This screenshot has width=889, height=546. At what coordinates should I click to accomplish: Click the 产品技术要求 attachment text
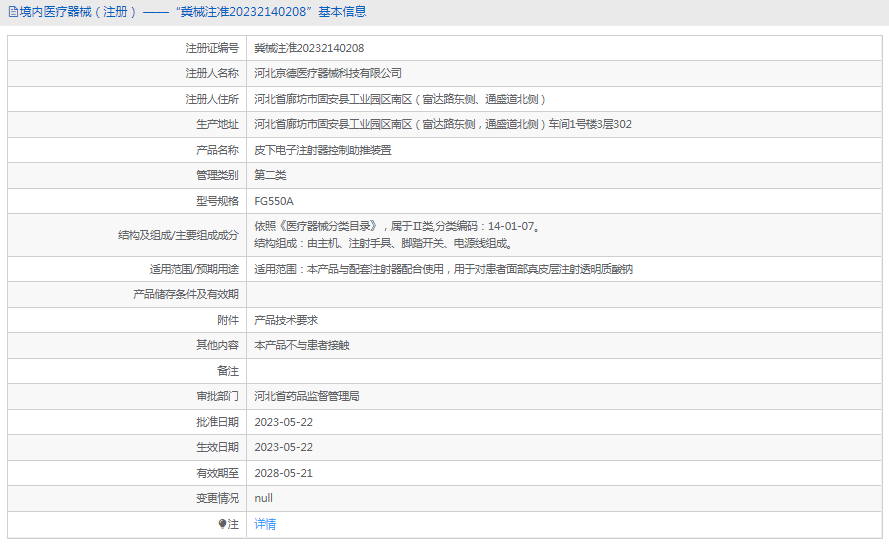click(286, 320)
